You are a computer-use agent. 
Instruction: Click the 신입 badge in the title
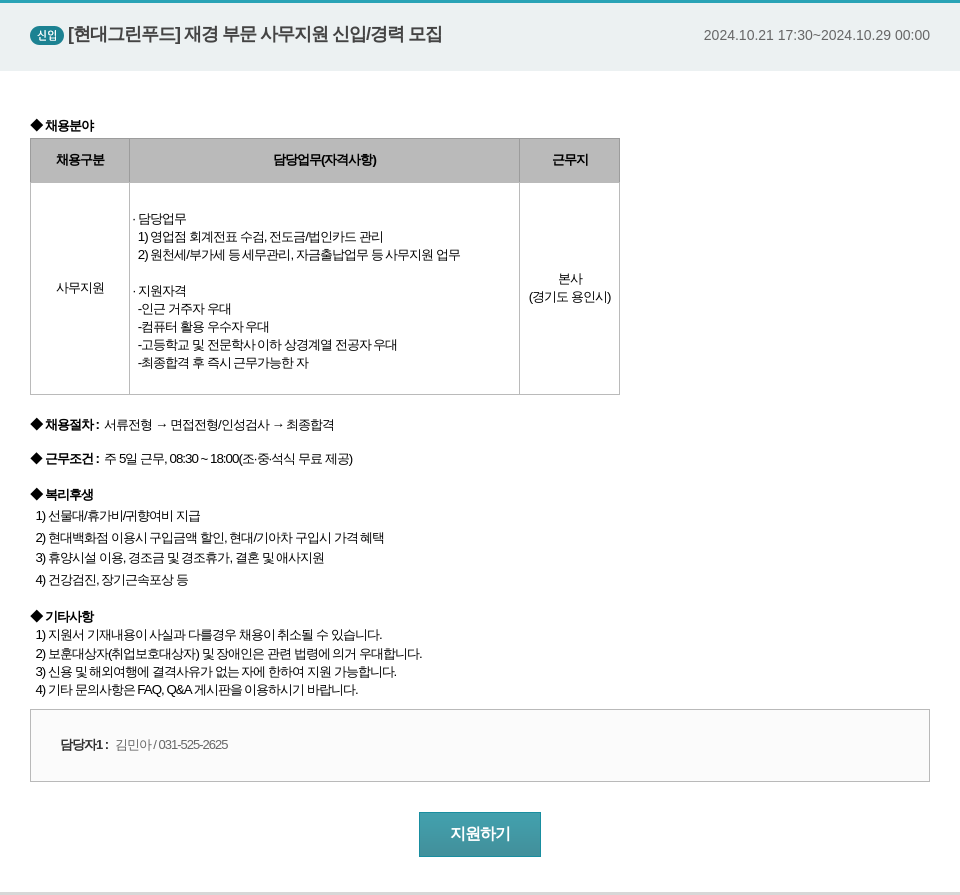click(x=47, y=36)
